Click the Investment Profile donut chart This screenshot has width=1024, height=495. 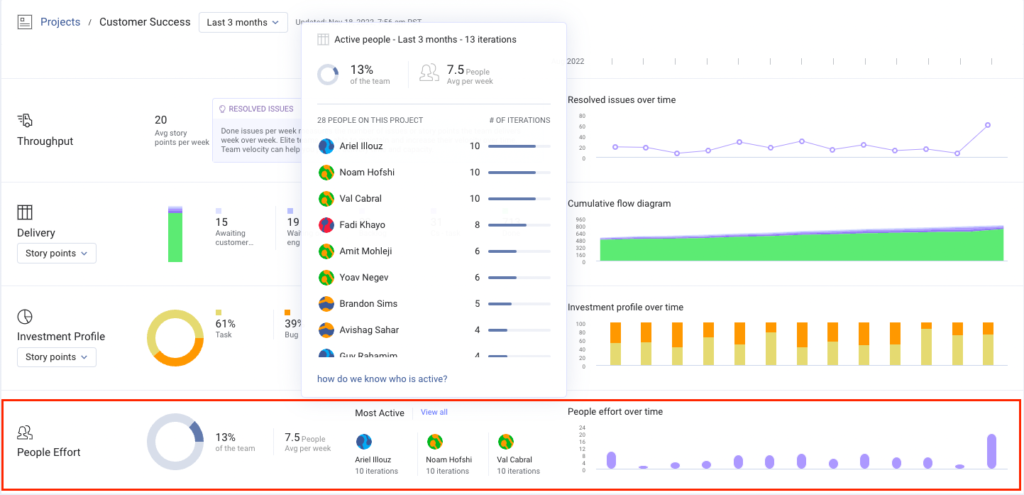pos(175,338)
